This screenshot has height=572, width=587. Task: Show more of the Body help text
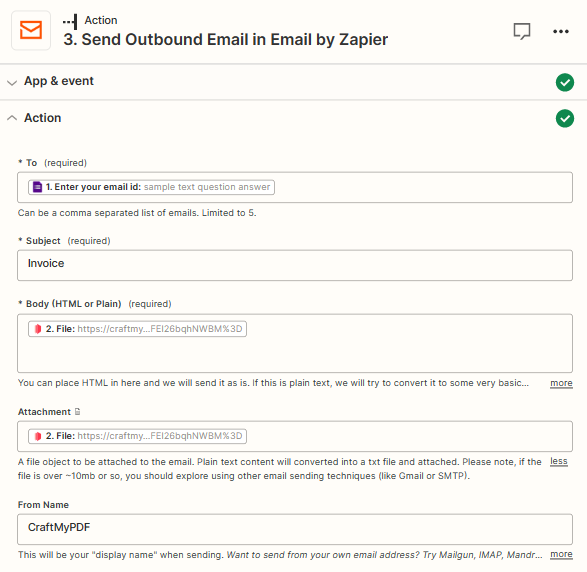pos(561,383)
